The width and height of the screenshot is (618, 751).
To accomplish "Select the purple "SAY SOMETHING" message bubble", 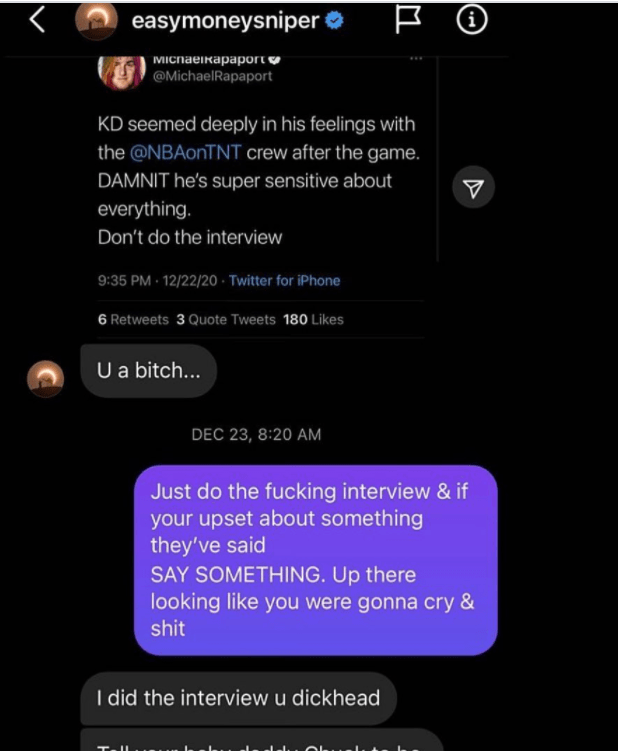I will click(x=315, y=560).
